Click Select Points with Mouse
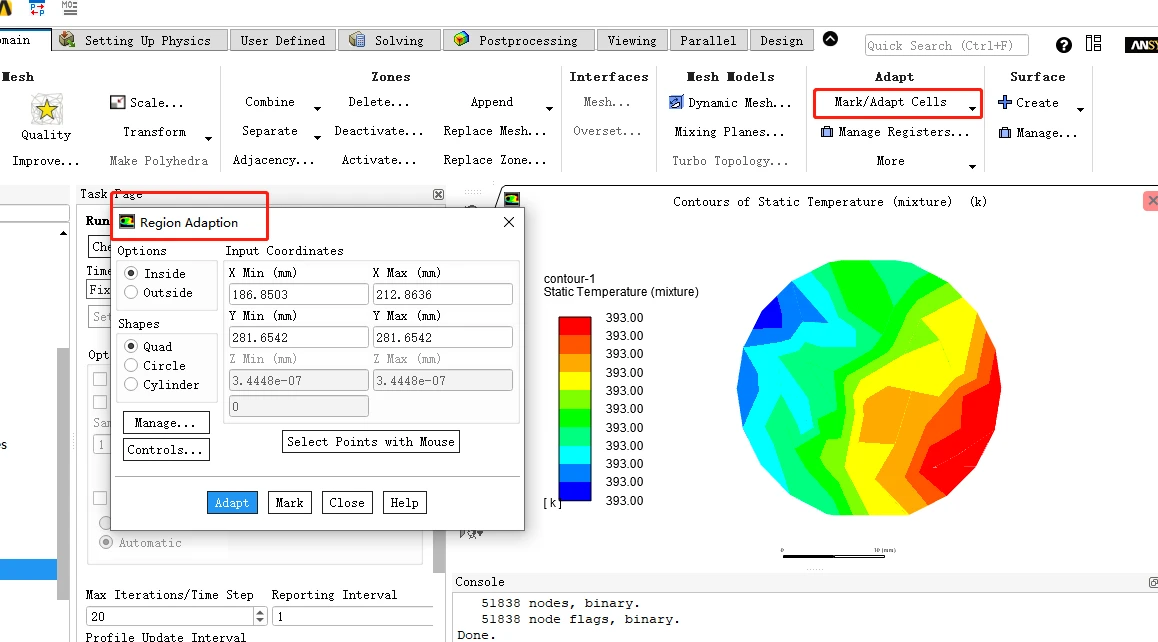 [371, 442]
